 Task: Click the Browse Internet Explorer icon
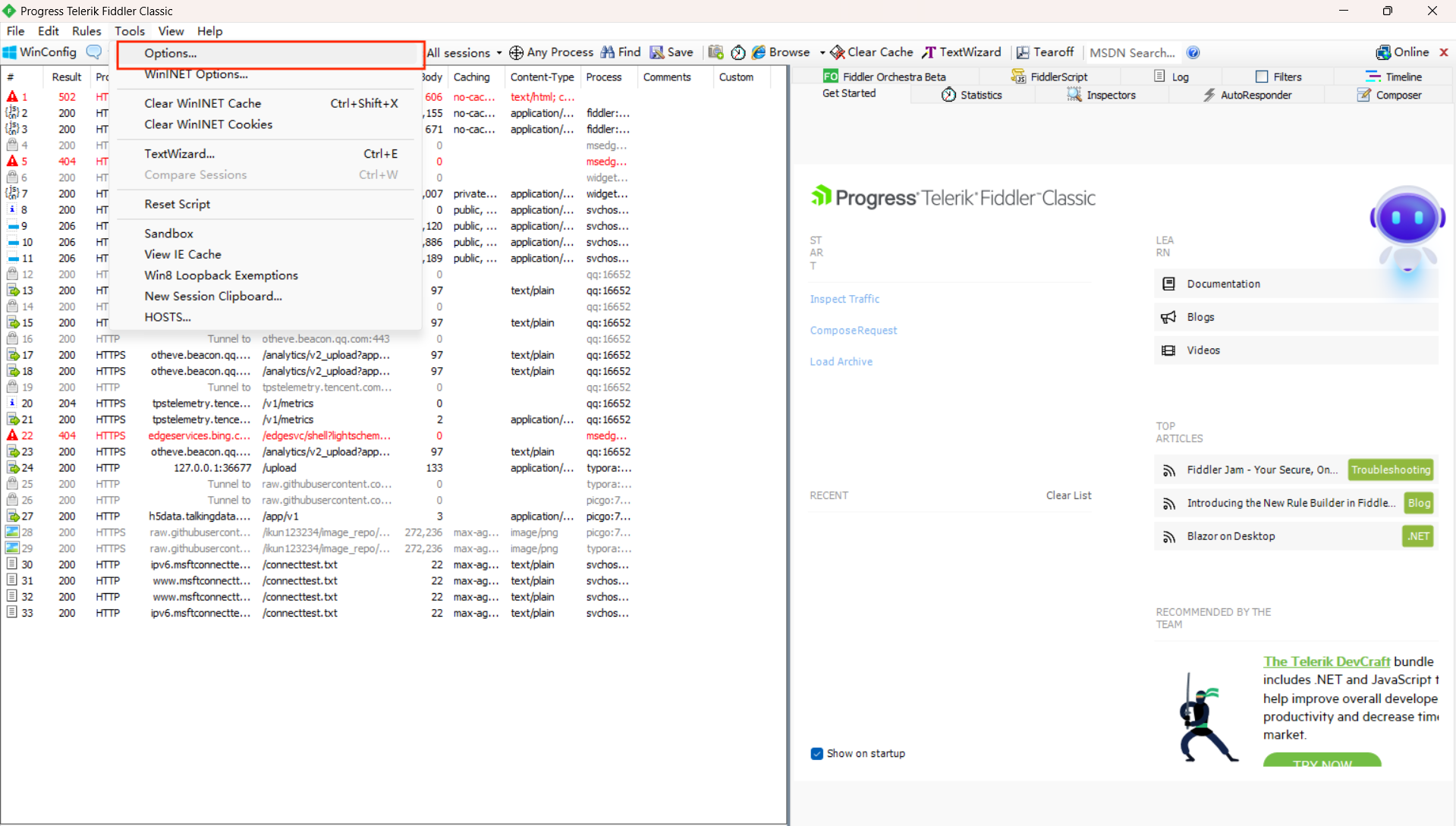[759, 52]
